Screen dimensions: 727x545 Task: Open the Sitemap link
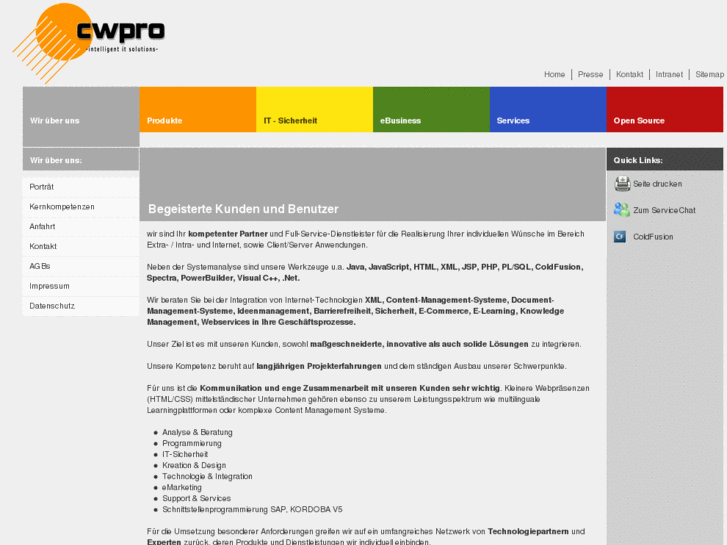(709, 74)
